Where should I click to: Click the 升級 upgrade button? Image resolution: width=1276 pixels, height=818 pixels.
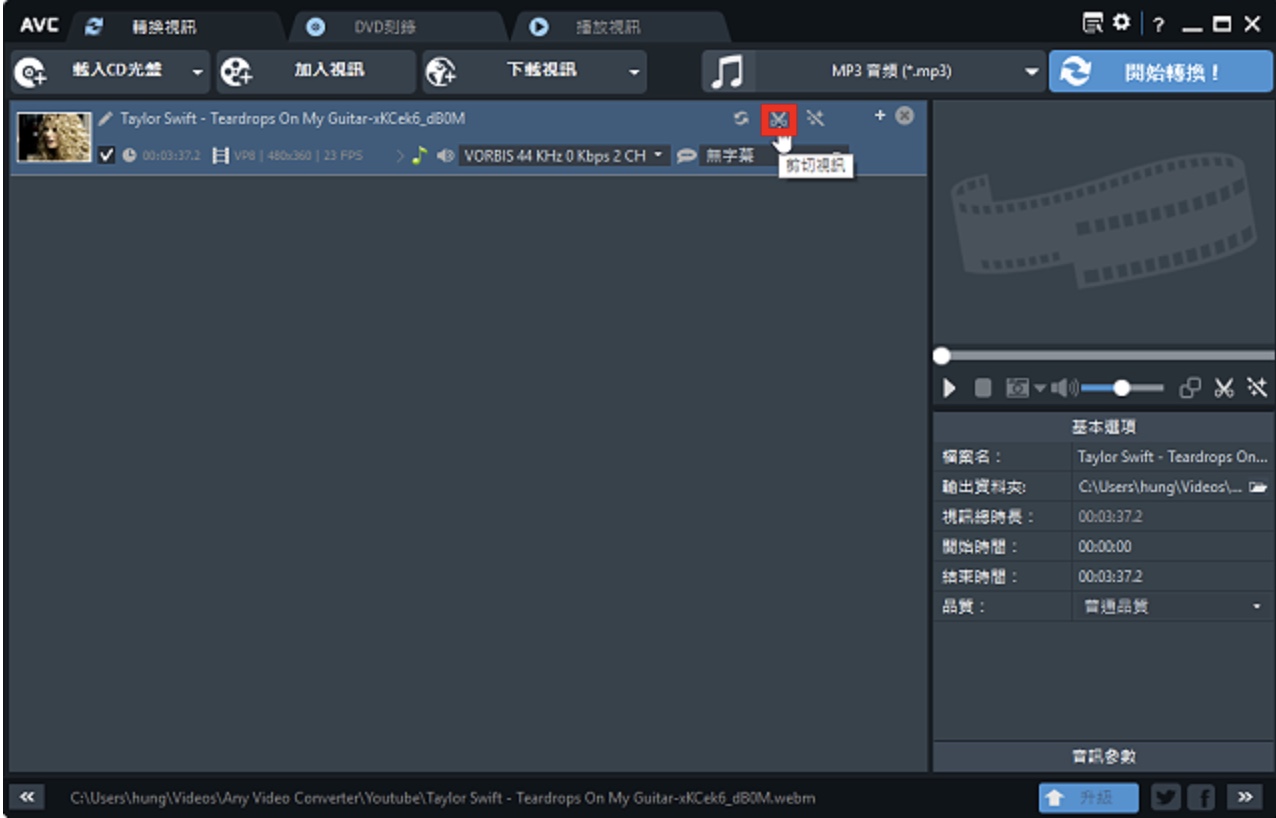click(x=1089, y=797)
